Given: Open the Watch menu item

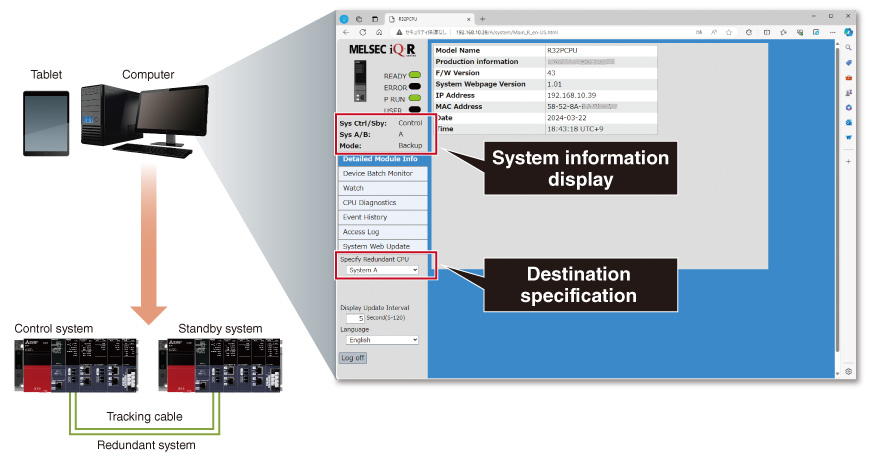Looking at the screenshot, I should (383, 188).
